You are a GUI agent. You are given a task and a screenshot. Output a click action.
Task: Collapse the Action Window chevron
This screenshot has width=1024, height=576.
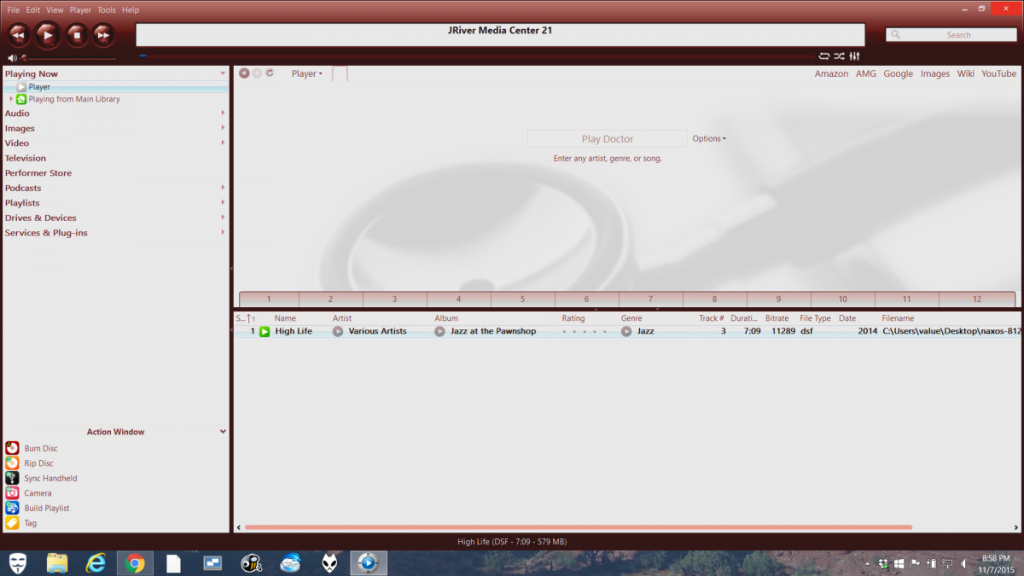(x=223, y=432)
